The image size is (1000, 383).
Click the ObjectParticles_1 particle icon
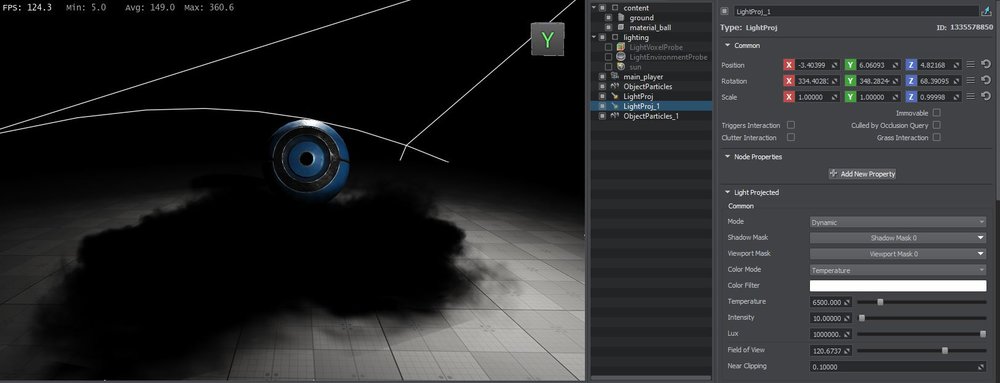[x=615, y=116]
